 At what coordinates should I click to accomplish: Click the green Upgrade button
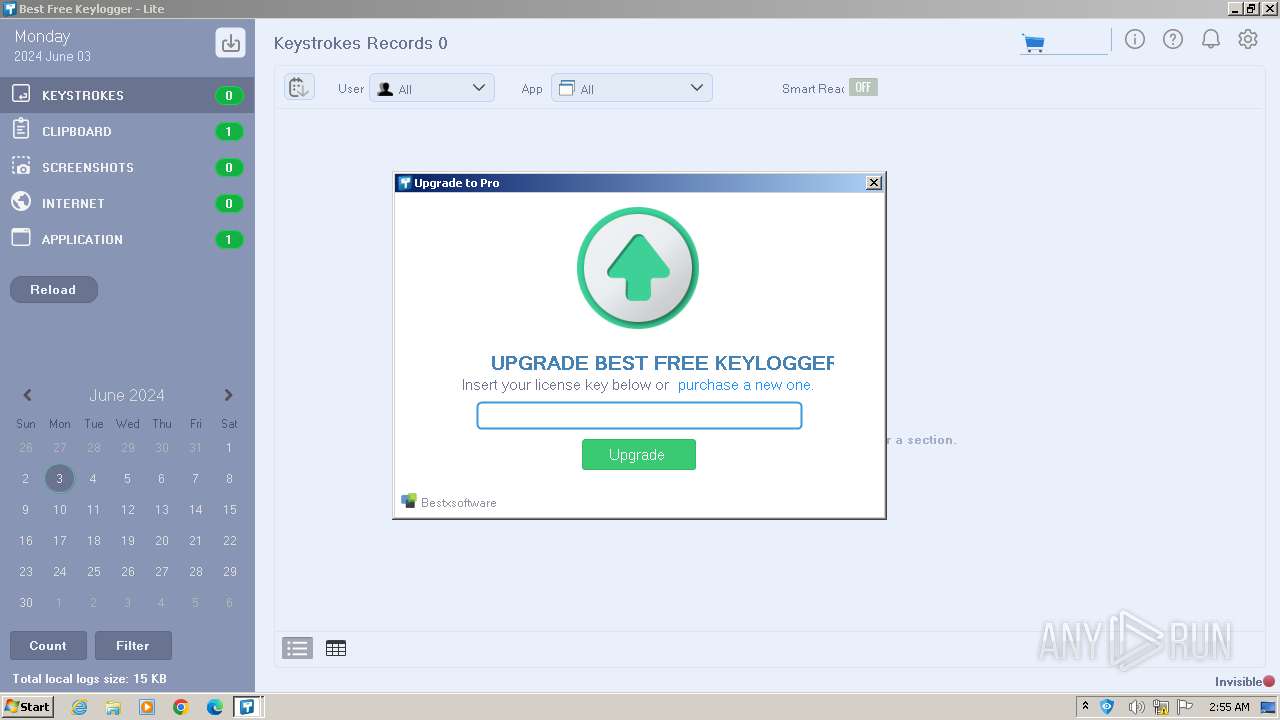[x=638, y=454]
